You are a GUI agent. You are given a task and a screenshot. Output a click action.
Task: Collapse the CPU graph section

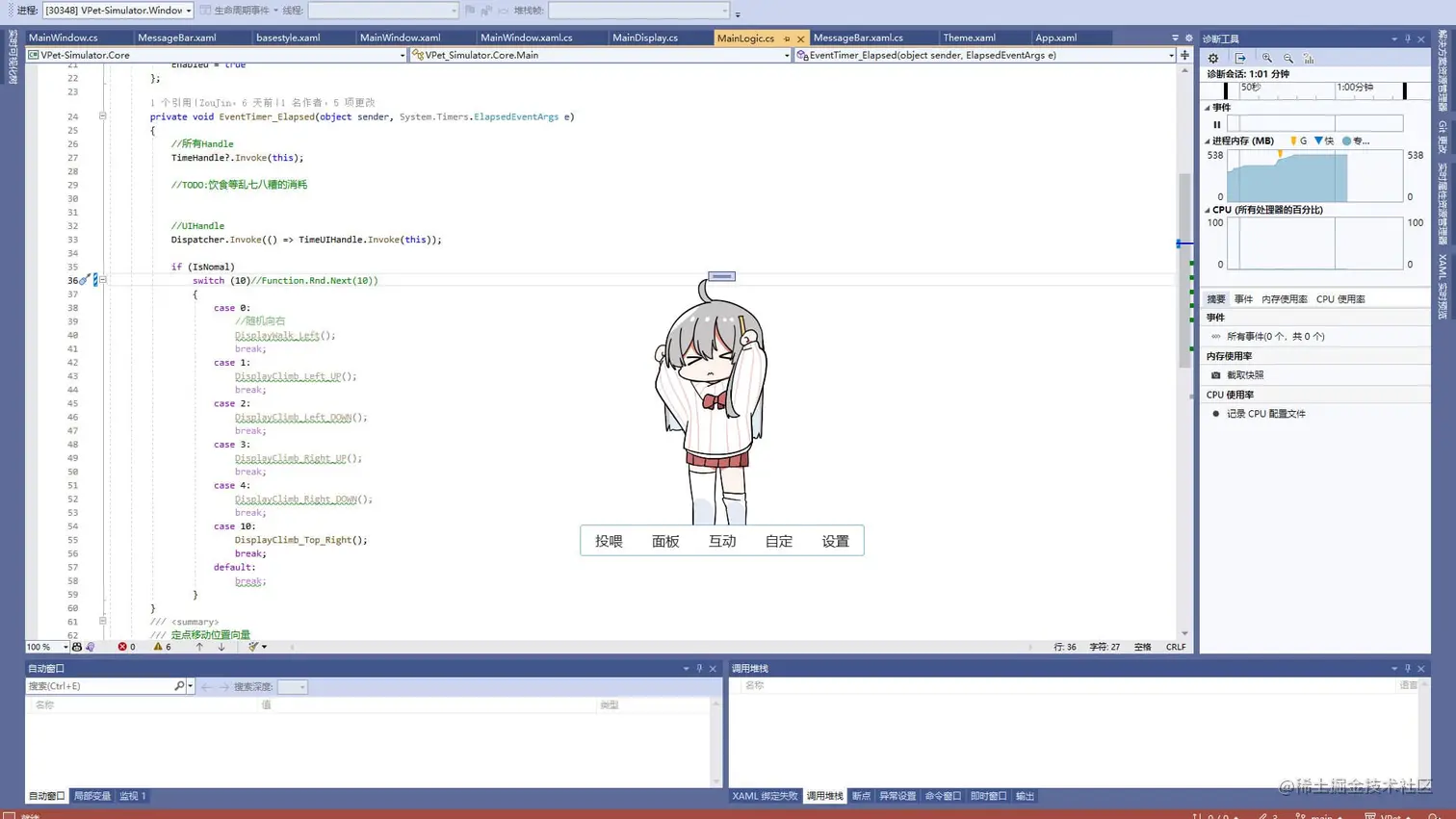point(1208,210)
